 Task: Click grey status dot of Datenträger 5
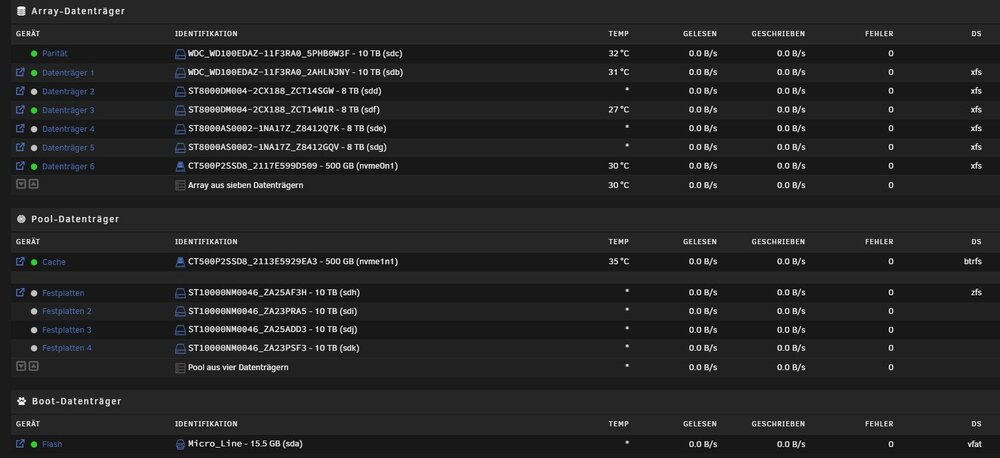coord(34,148)
